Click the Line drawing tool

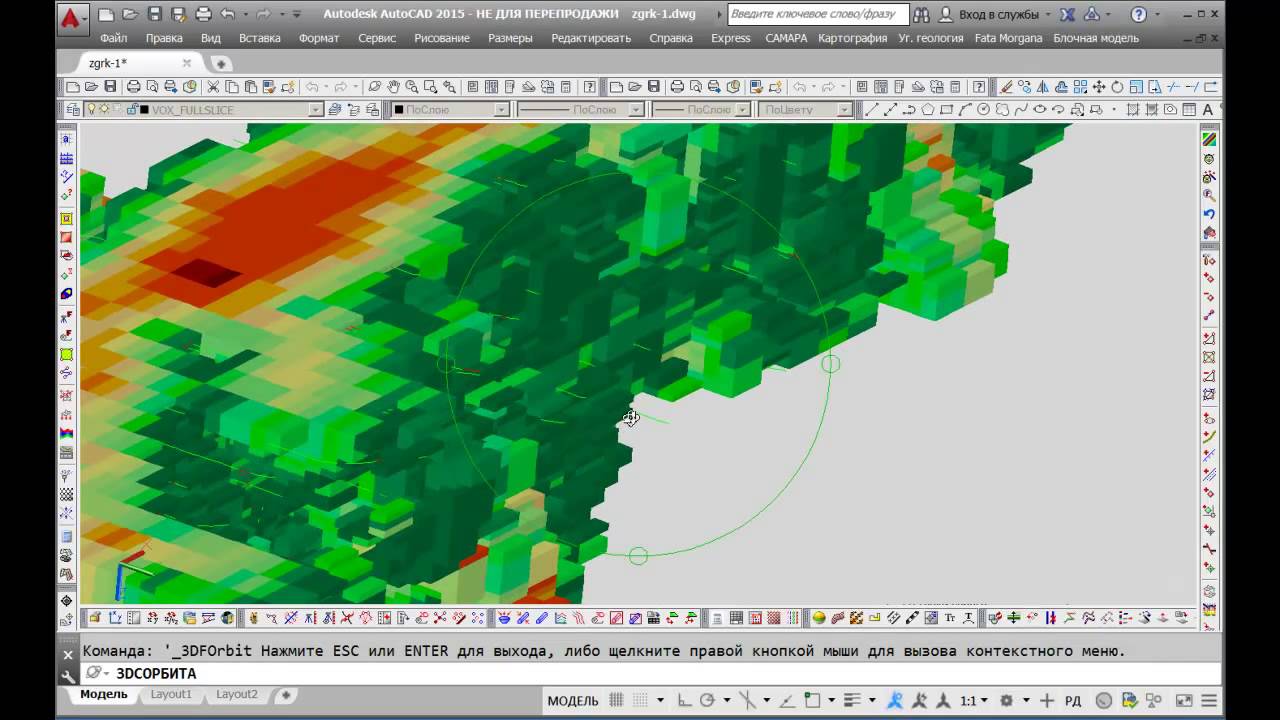(870, 110)
